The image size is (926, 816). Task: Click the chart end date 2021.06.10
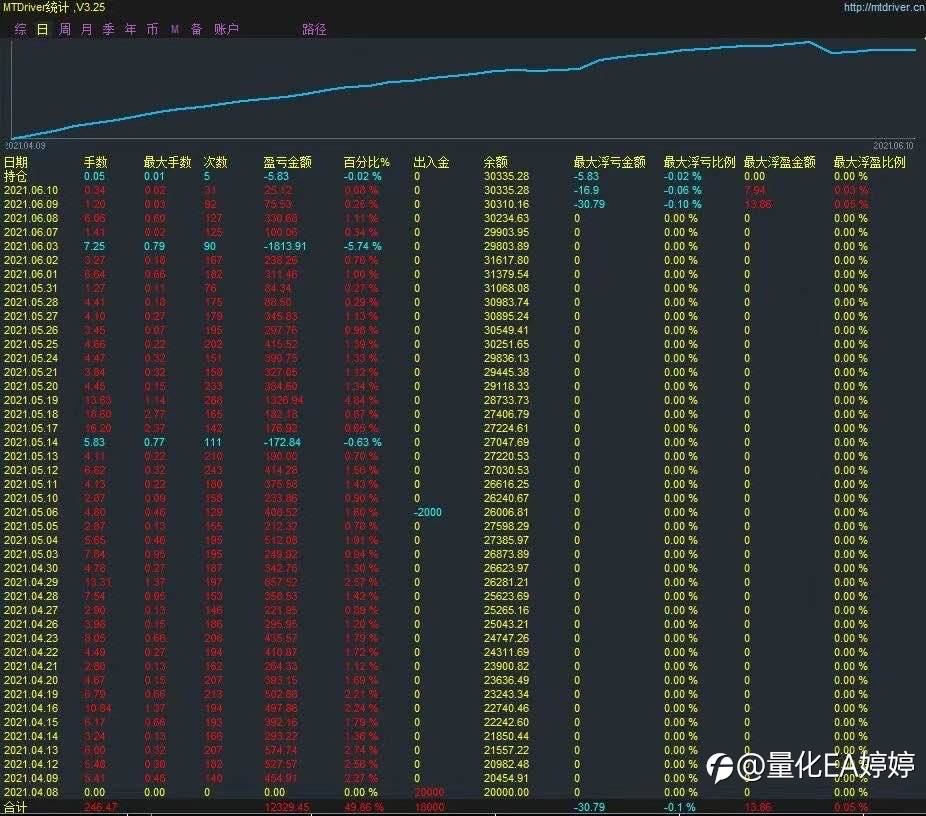[893, 146]
